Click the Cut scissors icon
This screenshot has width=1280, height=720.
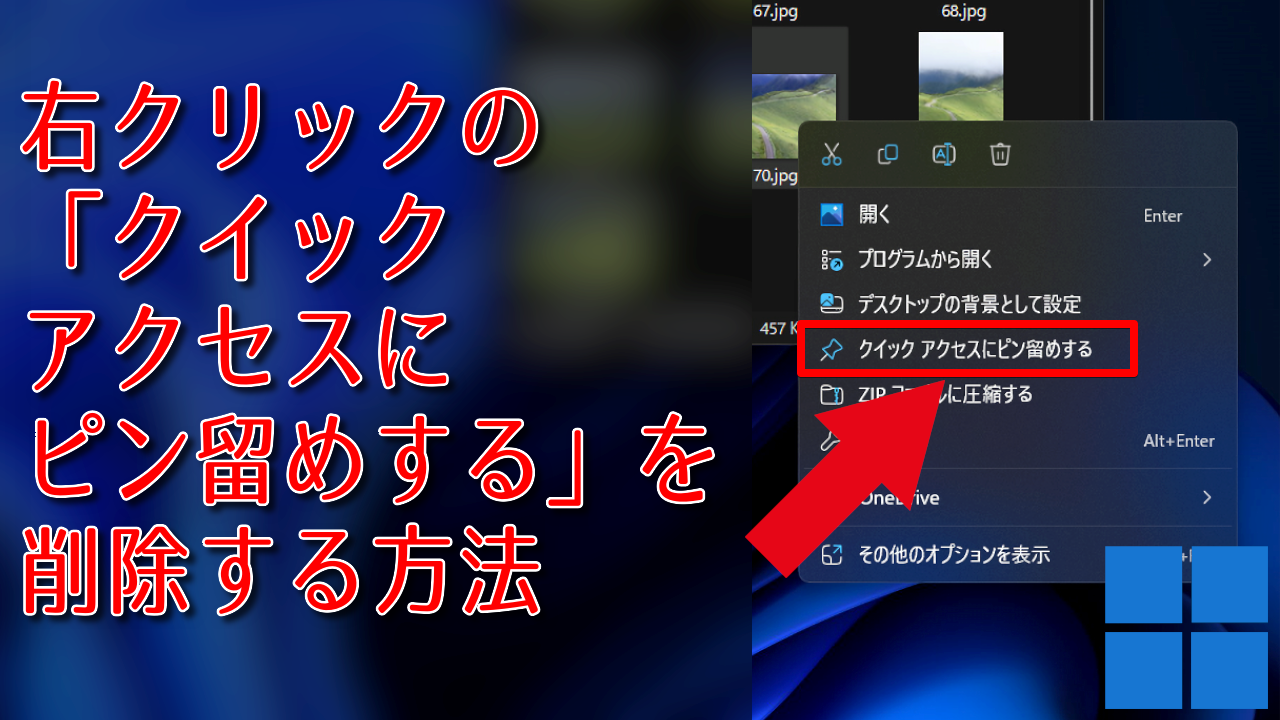point(832,154)
